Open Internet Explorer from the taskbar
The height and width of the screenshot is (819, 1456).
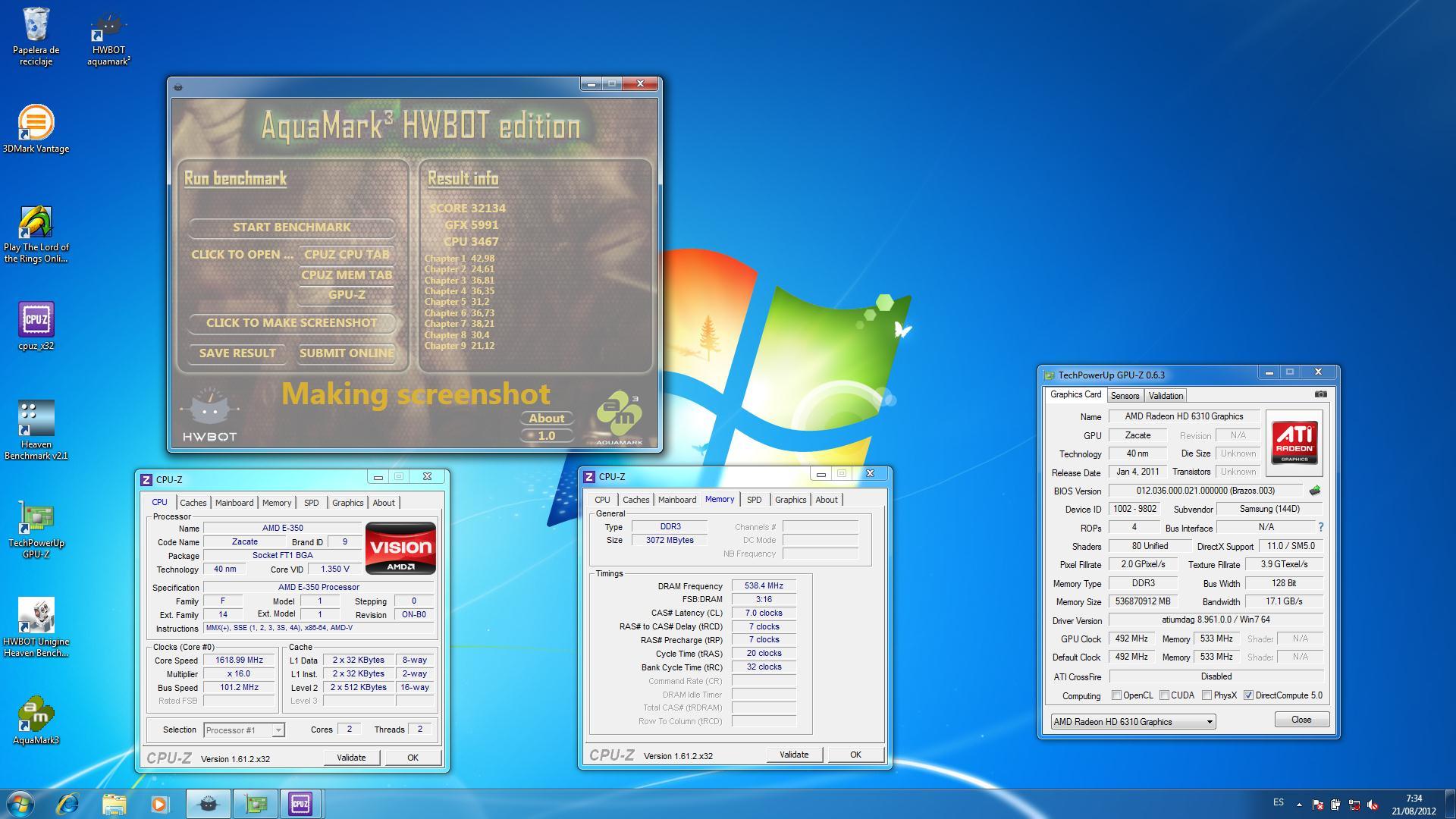click(68, 804)
